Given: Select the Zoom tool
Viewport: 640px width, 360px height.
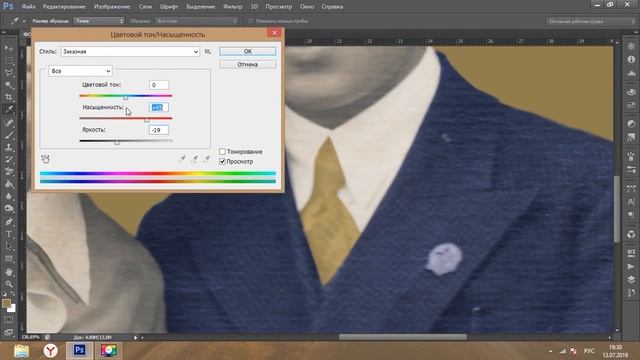Looking at the screenshot, I should 9,284.
